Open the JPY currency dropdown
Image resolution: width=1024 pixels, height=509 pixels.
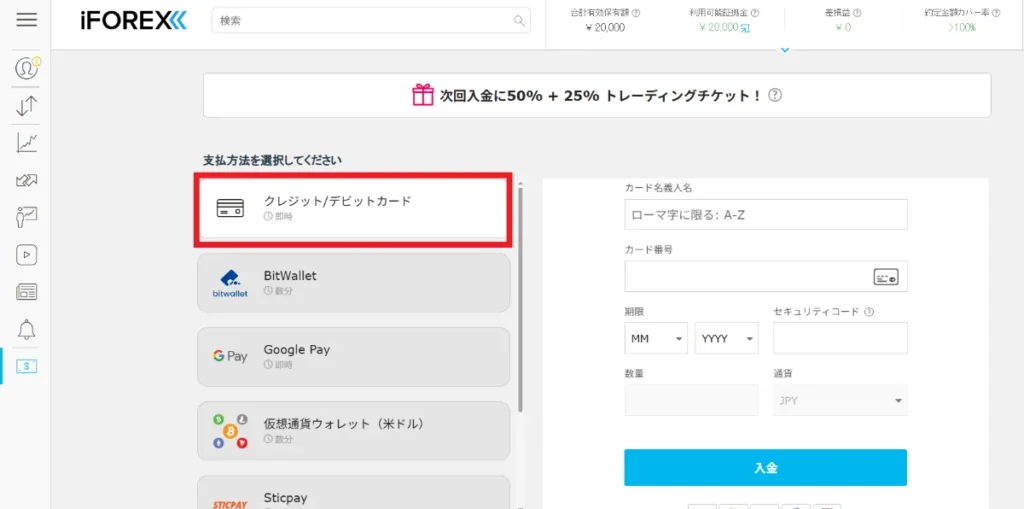(x=840, y=400)
